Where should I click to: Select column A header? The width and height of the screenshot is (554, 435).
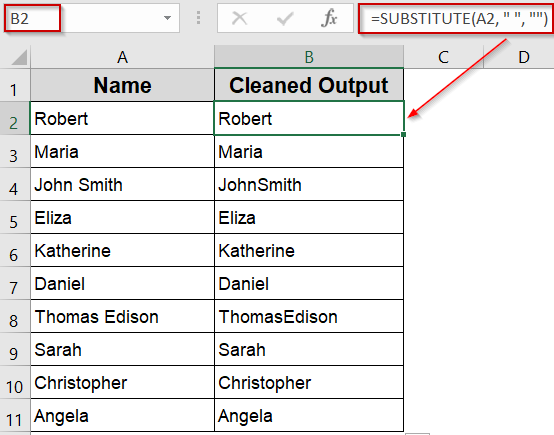click(x=122, y=57)
